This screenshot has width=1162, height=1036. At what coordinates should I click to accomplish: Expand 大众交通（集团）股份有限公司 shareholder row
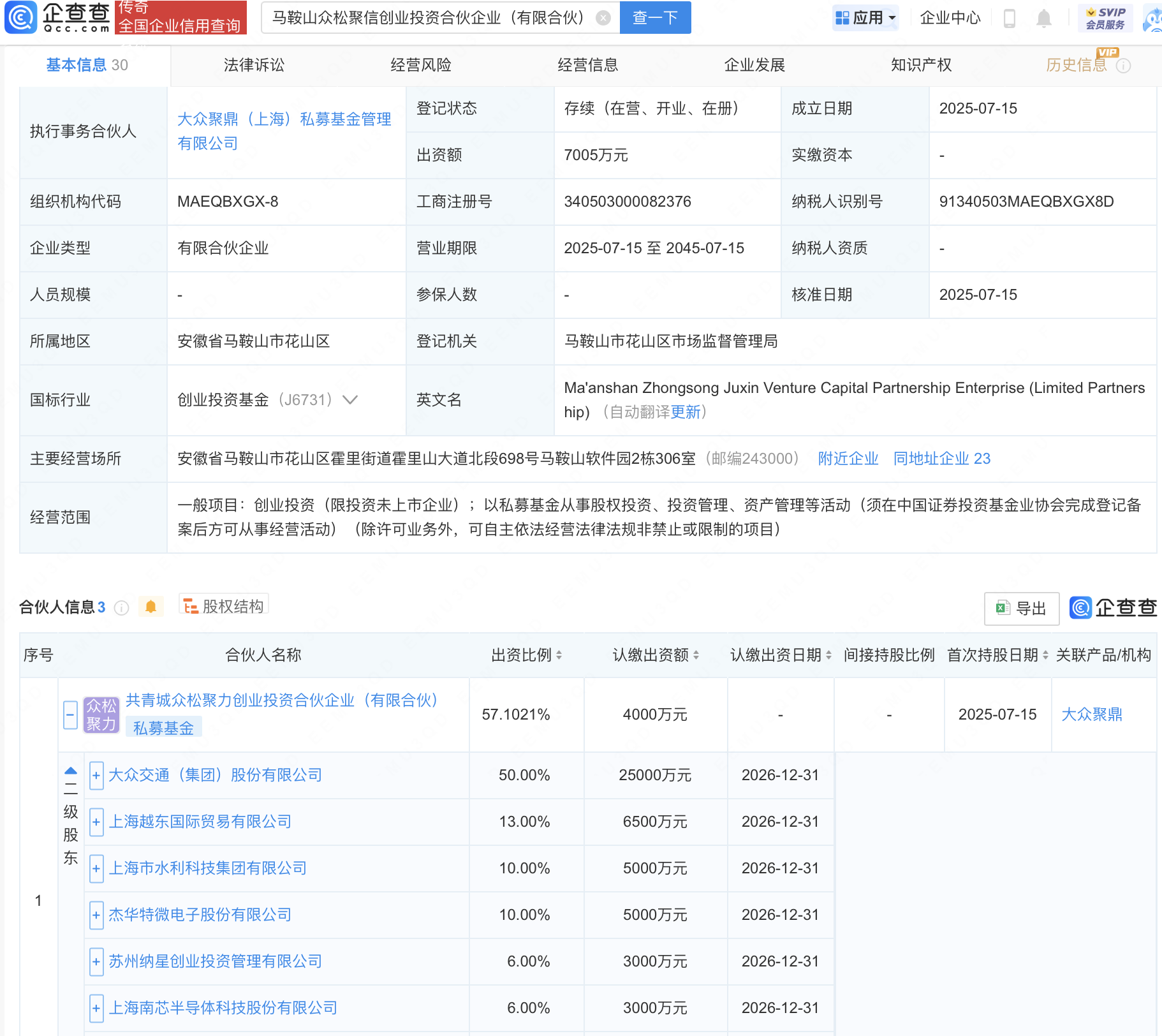pos(96,776)
